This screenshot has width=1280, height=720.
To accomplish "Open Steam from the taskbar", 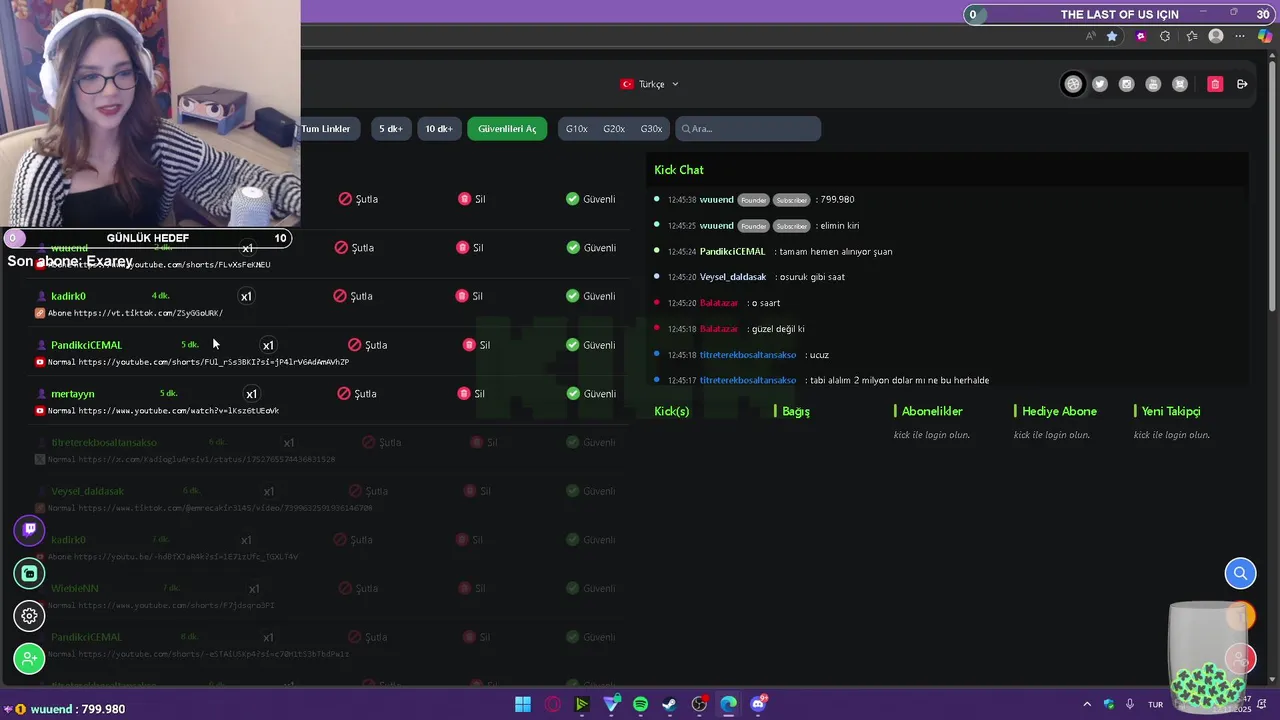I will 669,704.
